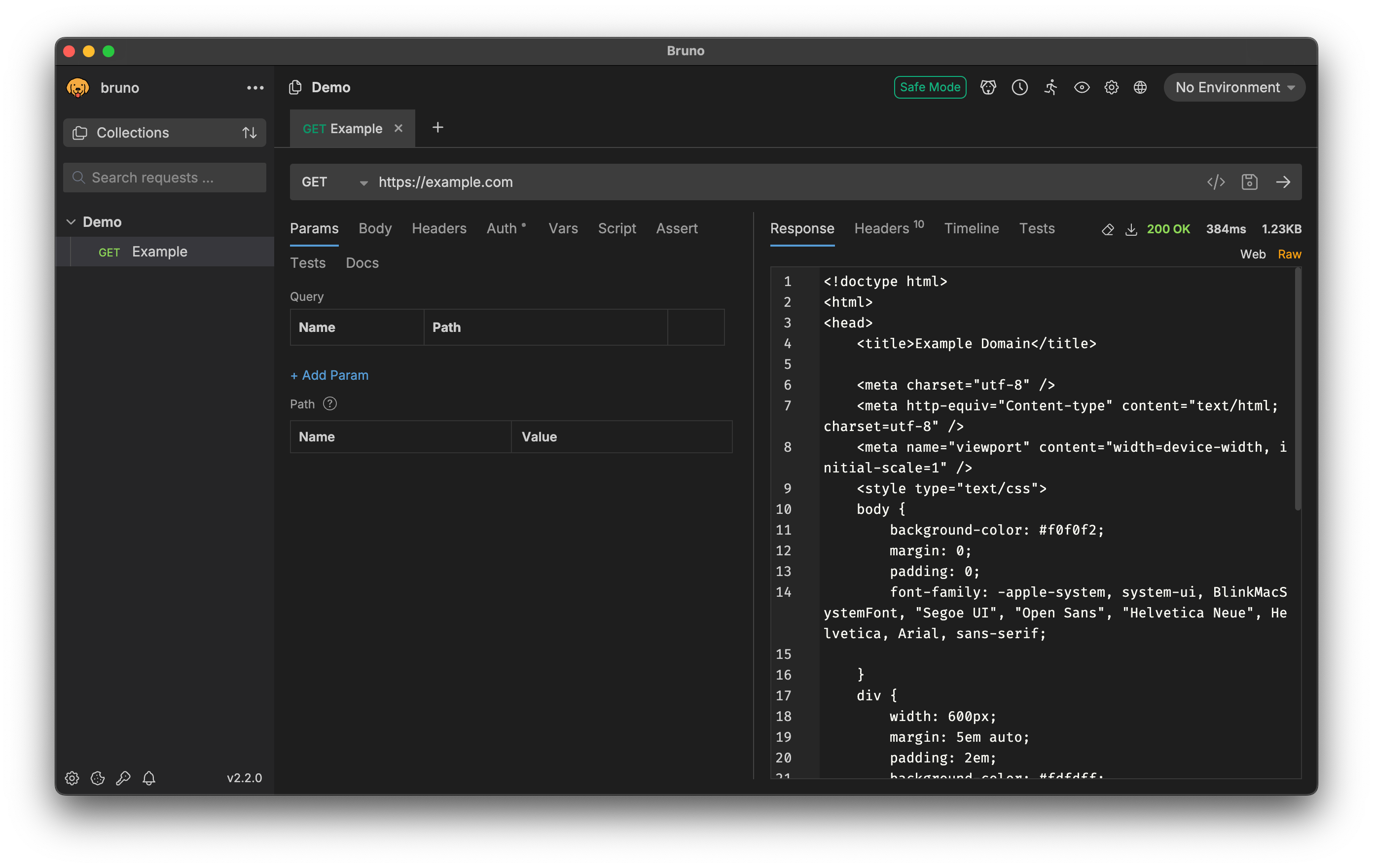
Task: Open notifications using the bell icon
Action: 149,778
